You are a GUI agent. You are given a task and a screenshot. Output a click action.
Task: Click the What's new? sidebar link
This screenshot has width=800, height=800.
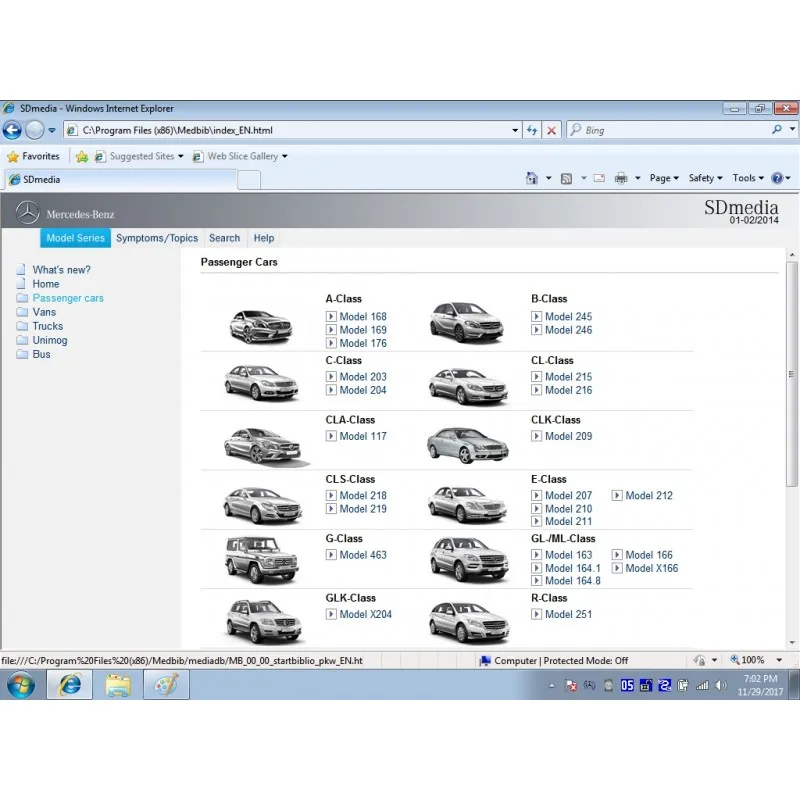61,270
